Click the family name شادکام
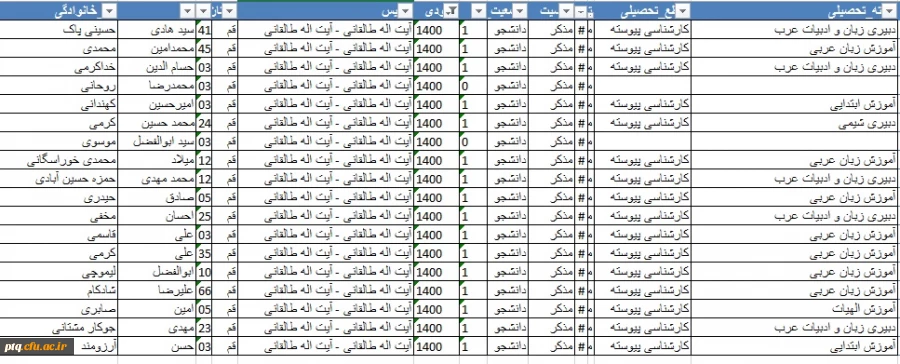 click(100, 291)
